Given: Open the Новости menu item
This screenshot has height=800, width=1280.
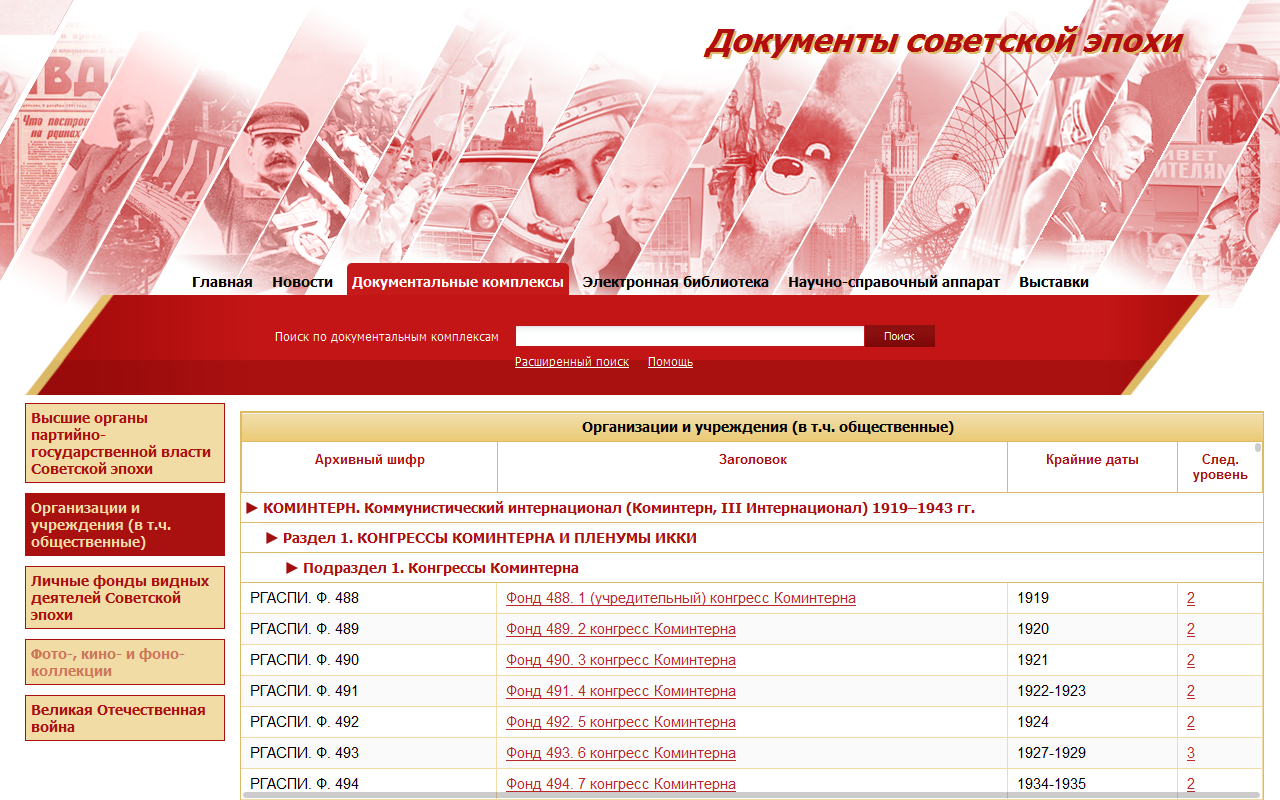Looking at the screenshot, I should pyautogui.click(x=302, y=282).
